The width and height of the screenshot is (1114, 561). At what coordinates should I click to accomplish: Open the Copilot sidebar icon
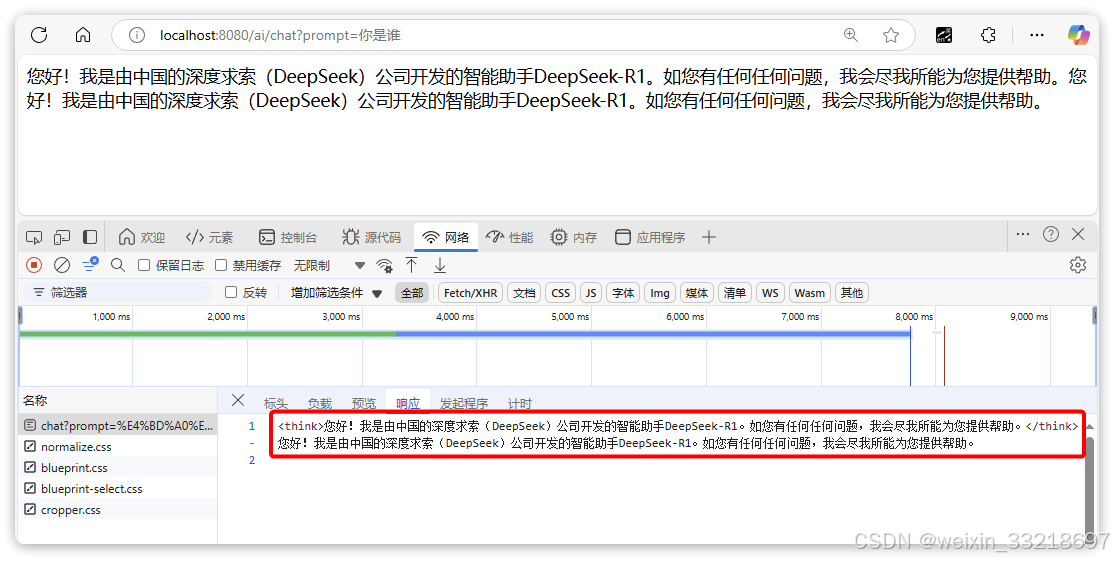tap(1078, 35)
